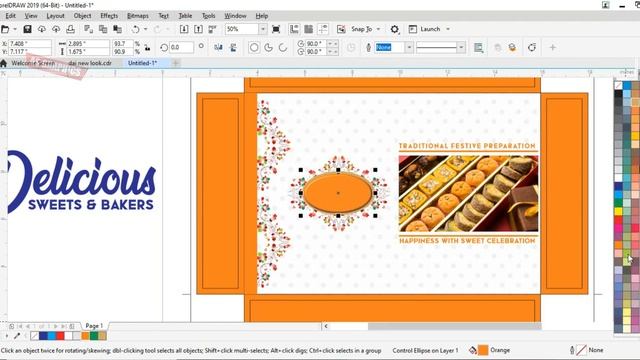The image size is (640, 360).
Task: Click the orange swatch in document palette
Action: coord(85,336)
